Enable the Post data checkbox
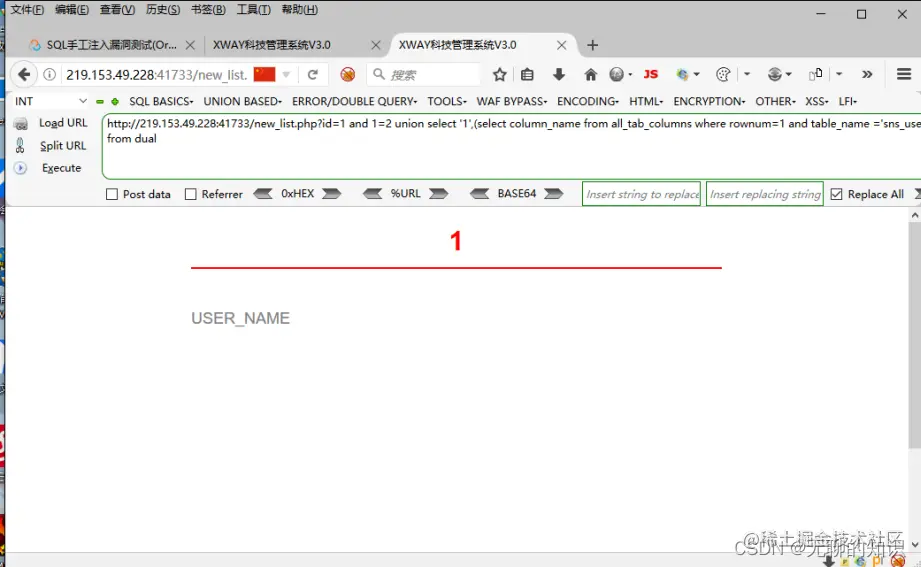921x567 pixels. tap(112, 194)
